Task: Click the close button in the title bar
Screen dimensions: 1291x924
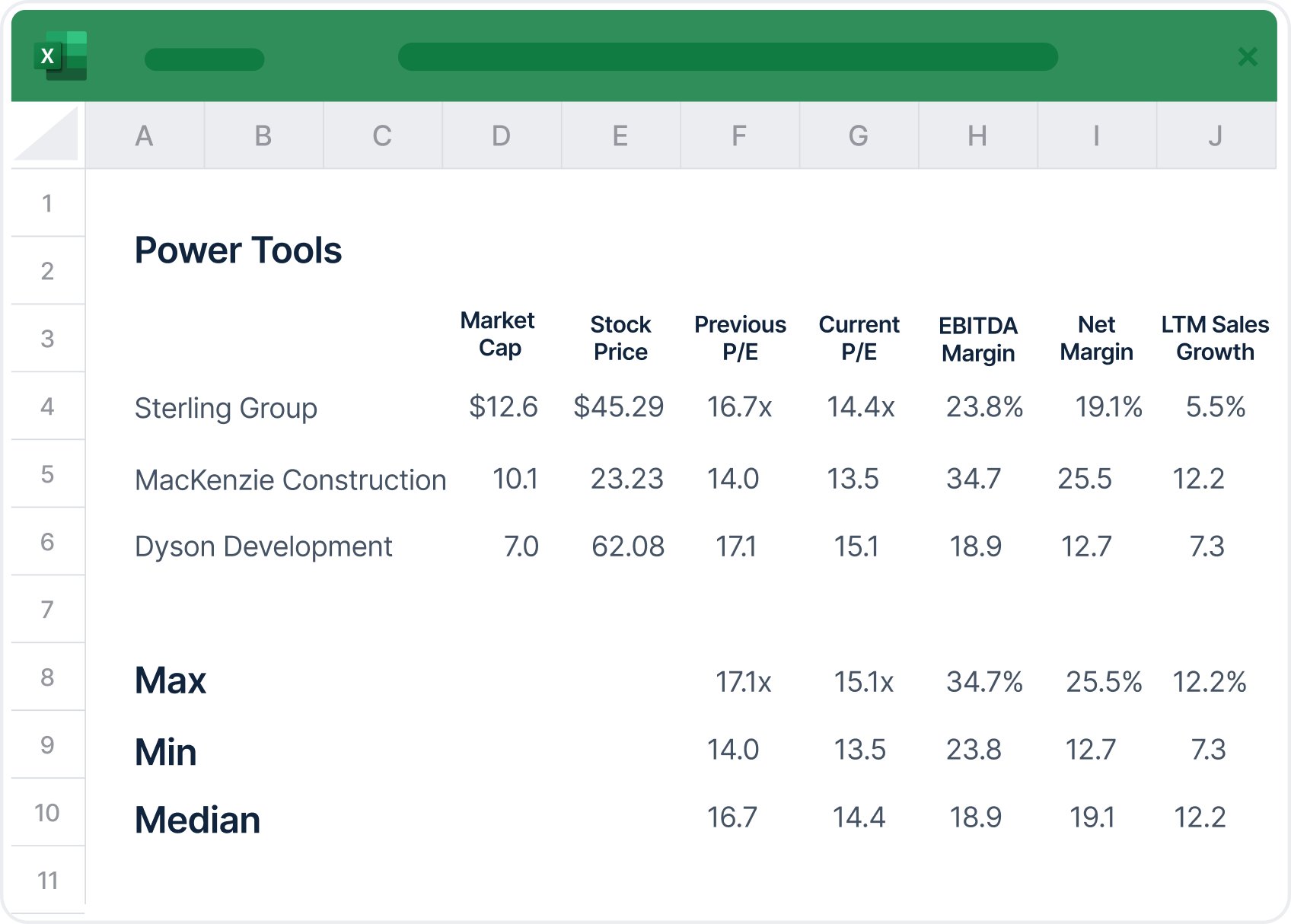Action: [x=1247, y=57]
